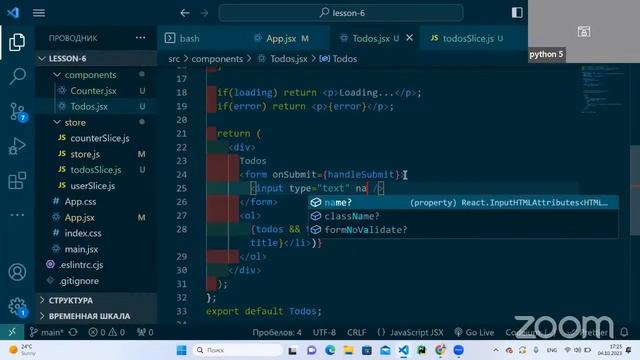Toggle the primary sidebar layout icon

point(517,13)
